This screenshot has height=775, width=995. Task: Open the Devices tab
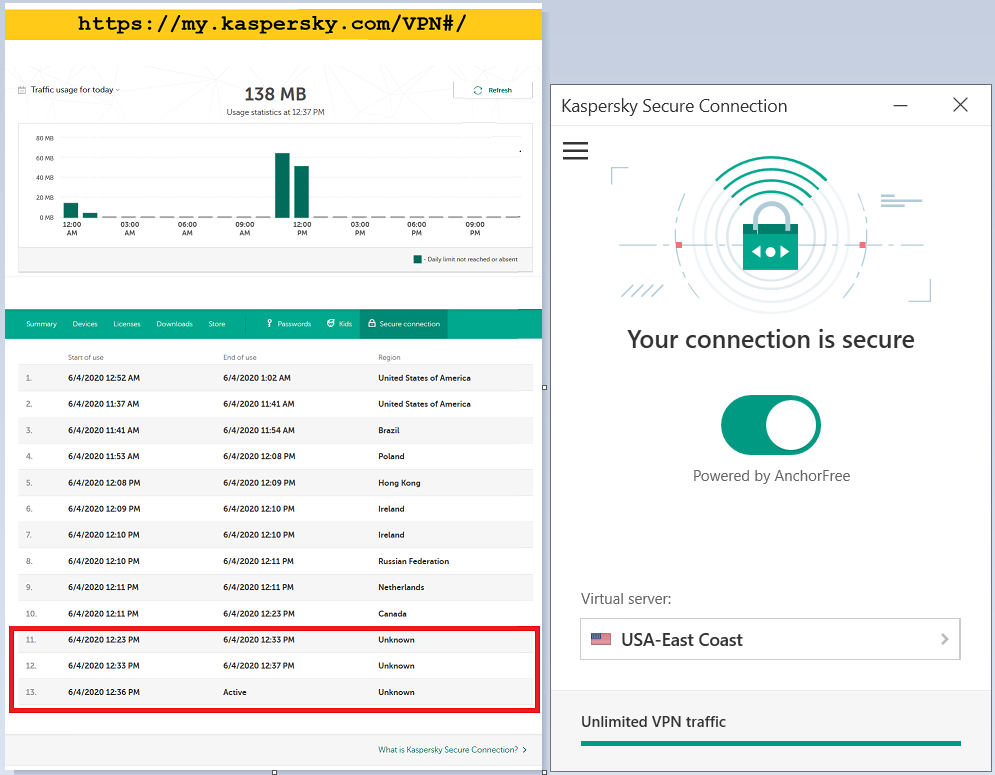85,324
